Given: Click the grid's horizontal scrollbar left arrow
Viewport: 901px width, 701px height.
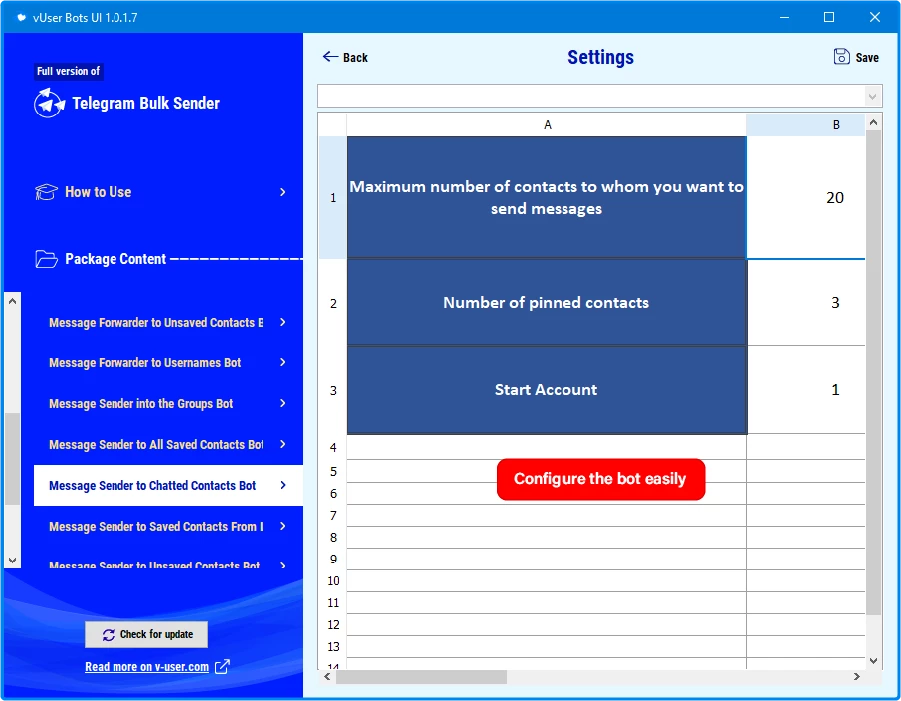Looking at the screenshot, I should tap(327, 677).
